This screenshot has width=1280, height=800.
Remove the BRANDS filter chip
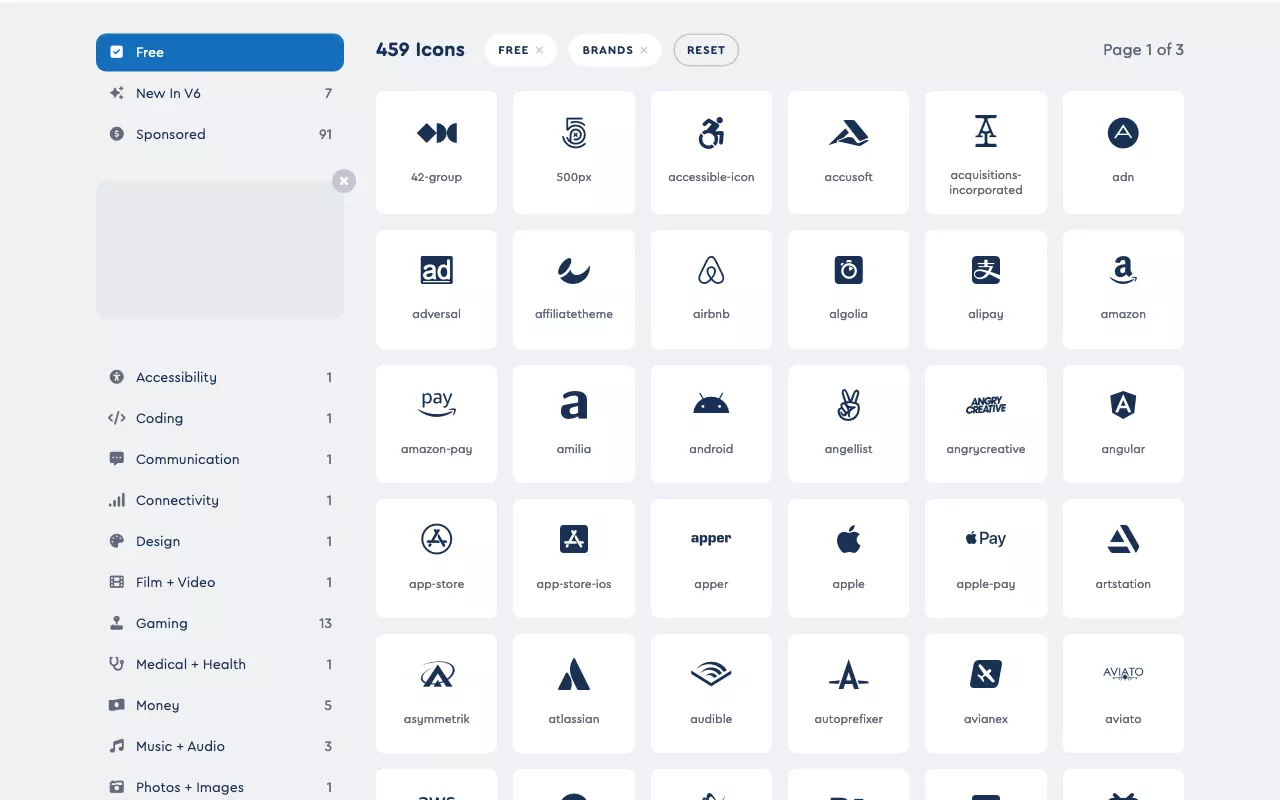(644, 50)
